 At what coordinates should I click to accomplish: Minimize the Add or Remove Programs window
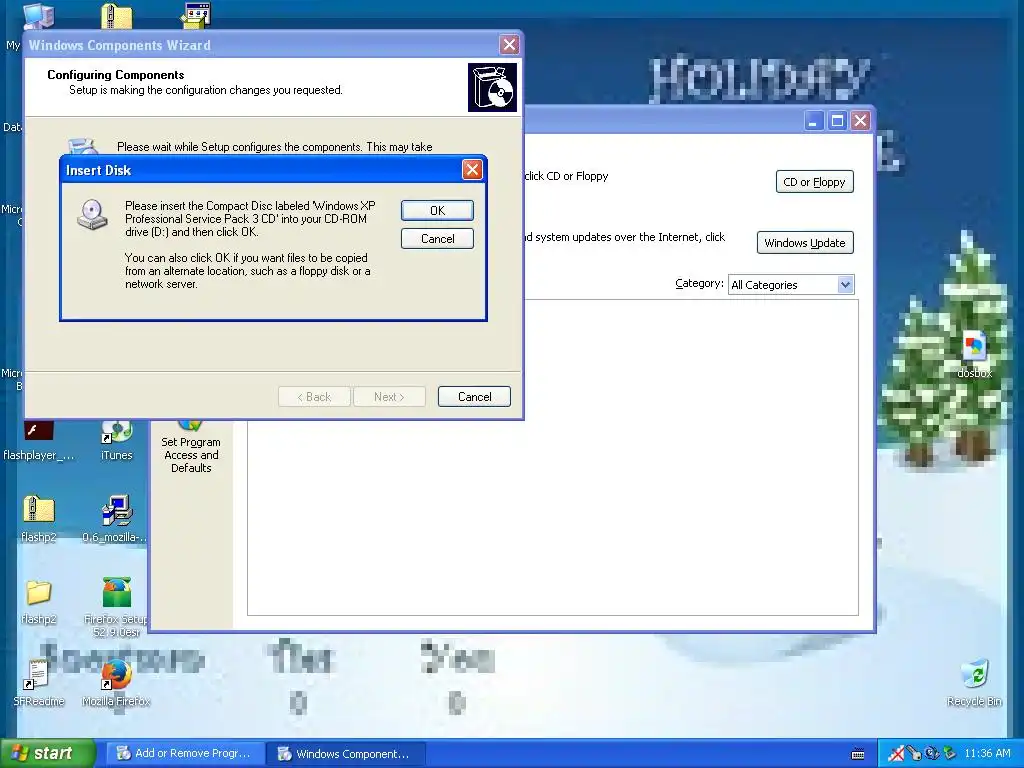tap(813, 121)
